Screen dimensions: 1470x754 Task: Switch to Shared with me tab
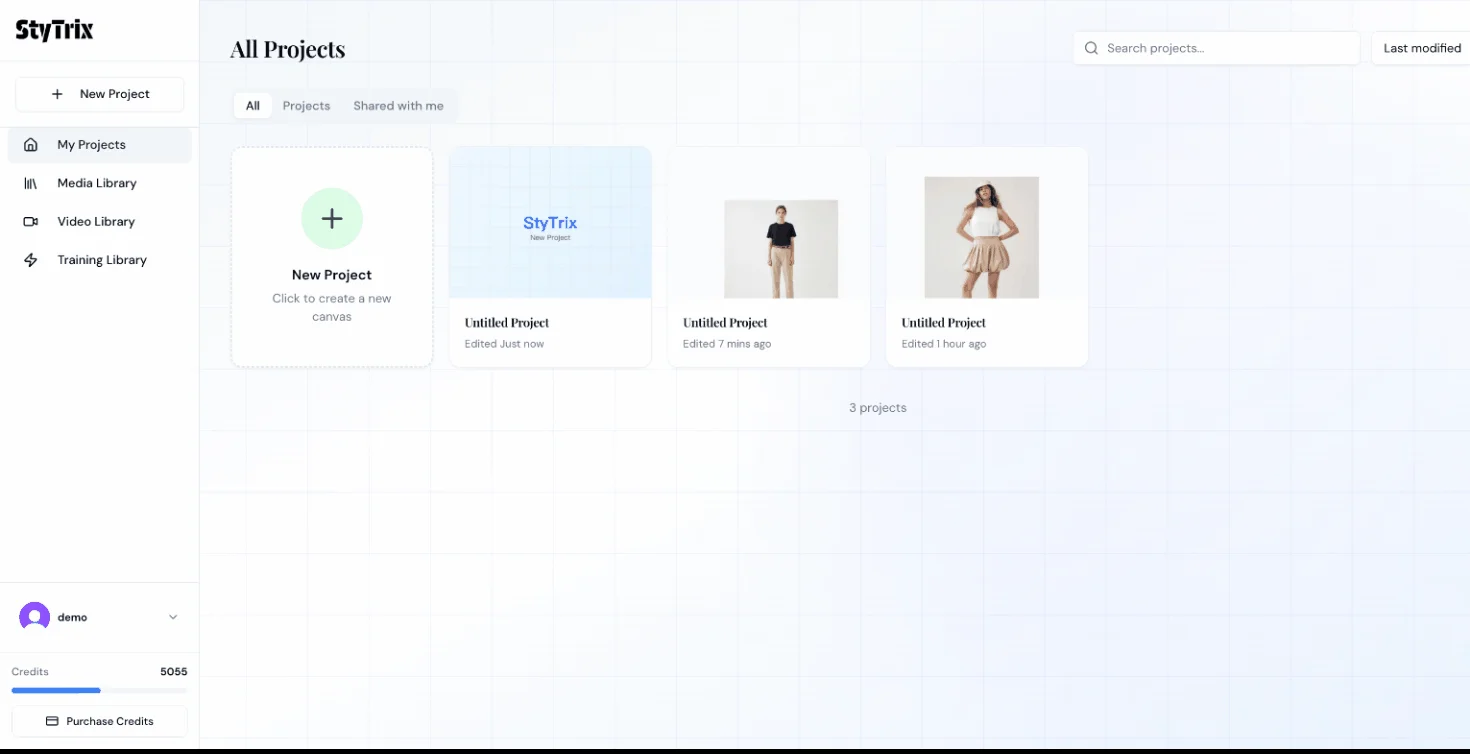pos(398,106)
